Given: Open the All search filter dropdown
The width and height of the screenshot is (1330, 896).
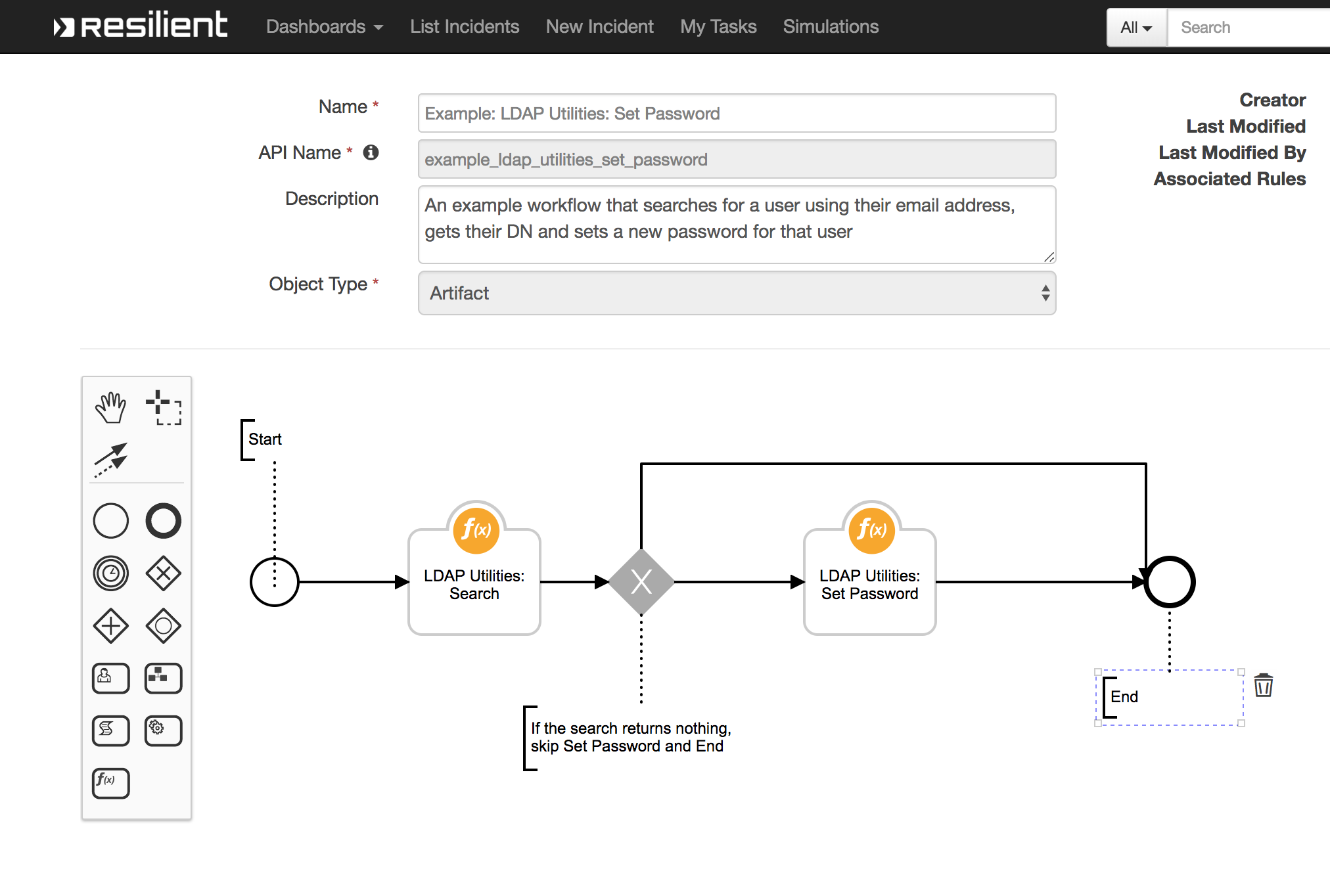Looking at the screenshot, I should [x=1135, y=28].
